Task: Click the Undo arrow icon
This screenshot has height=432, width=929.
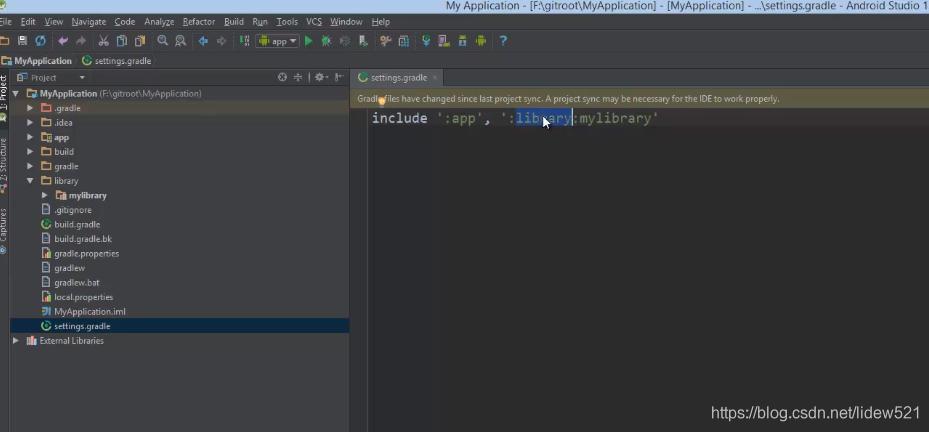Action: [x=63, y=41]
